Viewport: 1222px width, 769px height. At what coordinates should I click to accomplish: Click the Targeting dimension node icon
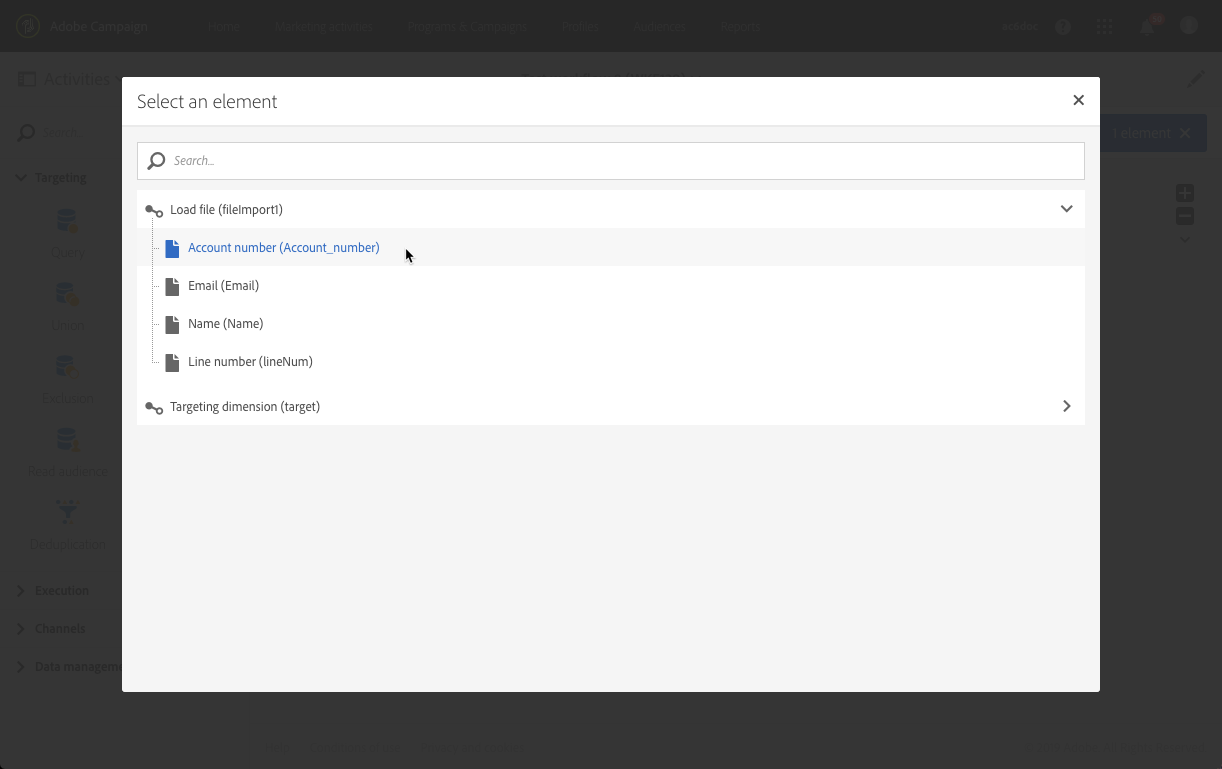tap(154, 408)
